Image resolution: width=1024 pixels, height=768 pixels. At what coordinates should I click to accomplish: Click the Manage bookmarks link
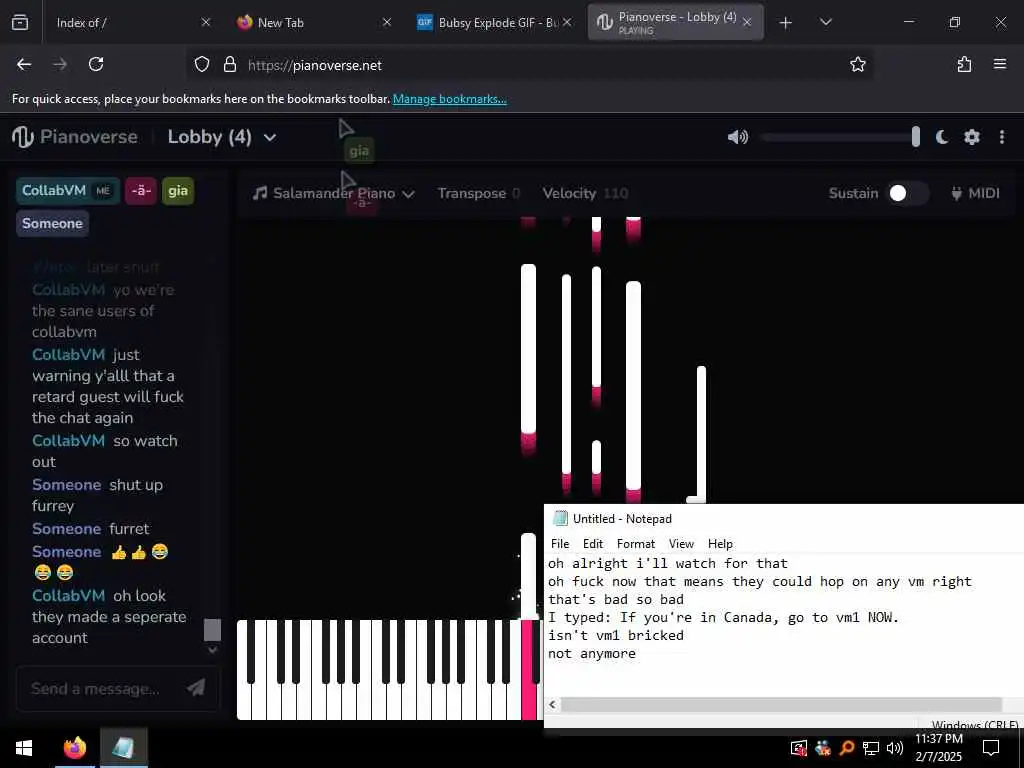click(x=449, y=99)
